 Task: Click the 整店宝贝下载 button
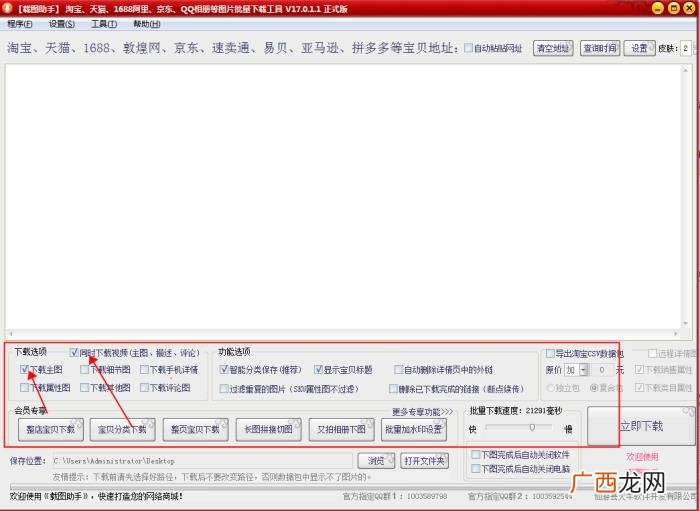coord(51,429)
